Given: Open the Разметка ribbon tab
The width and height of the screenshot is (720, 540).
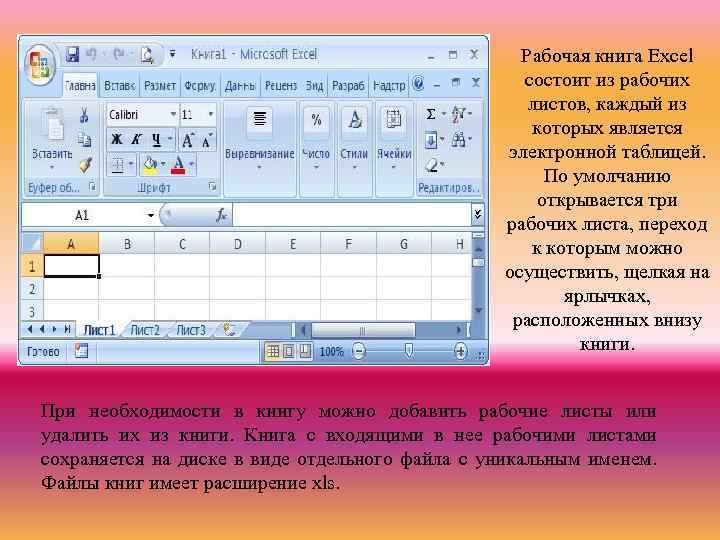Looking at the screenshot, I should coord(159,86).
